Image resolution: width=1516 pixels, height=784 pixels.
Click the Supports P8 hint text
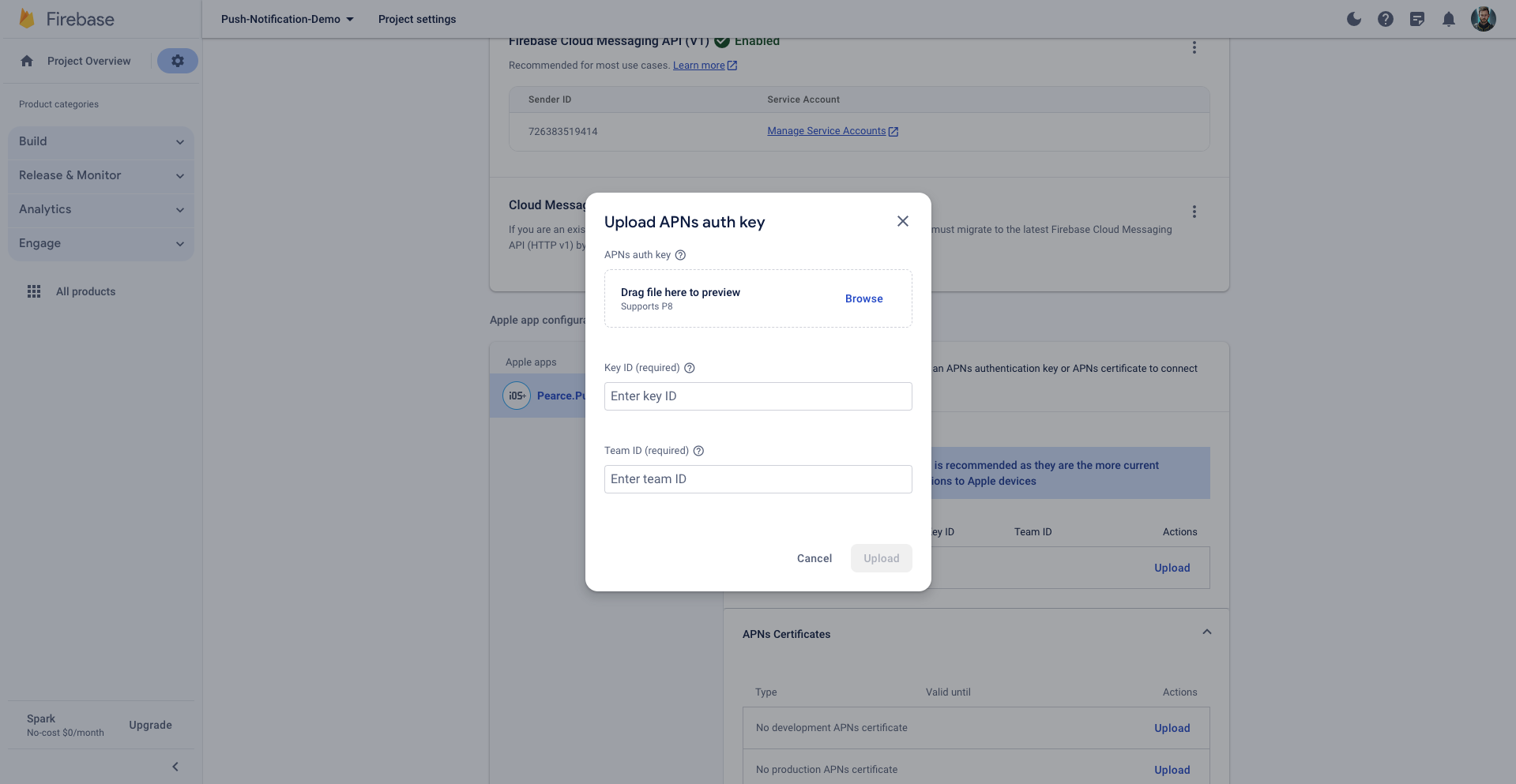(647, 306)
